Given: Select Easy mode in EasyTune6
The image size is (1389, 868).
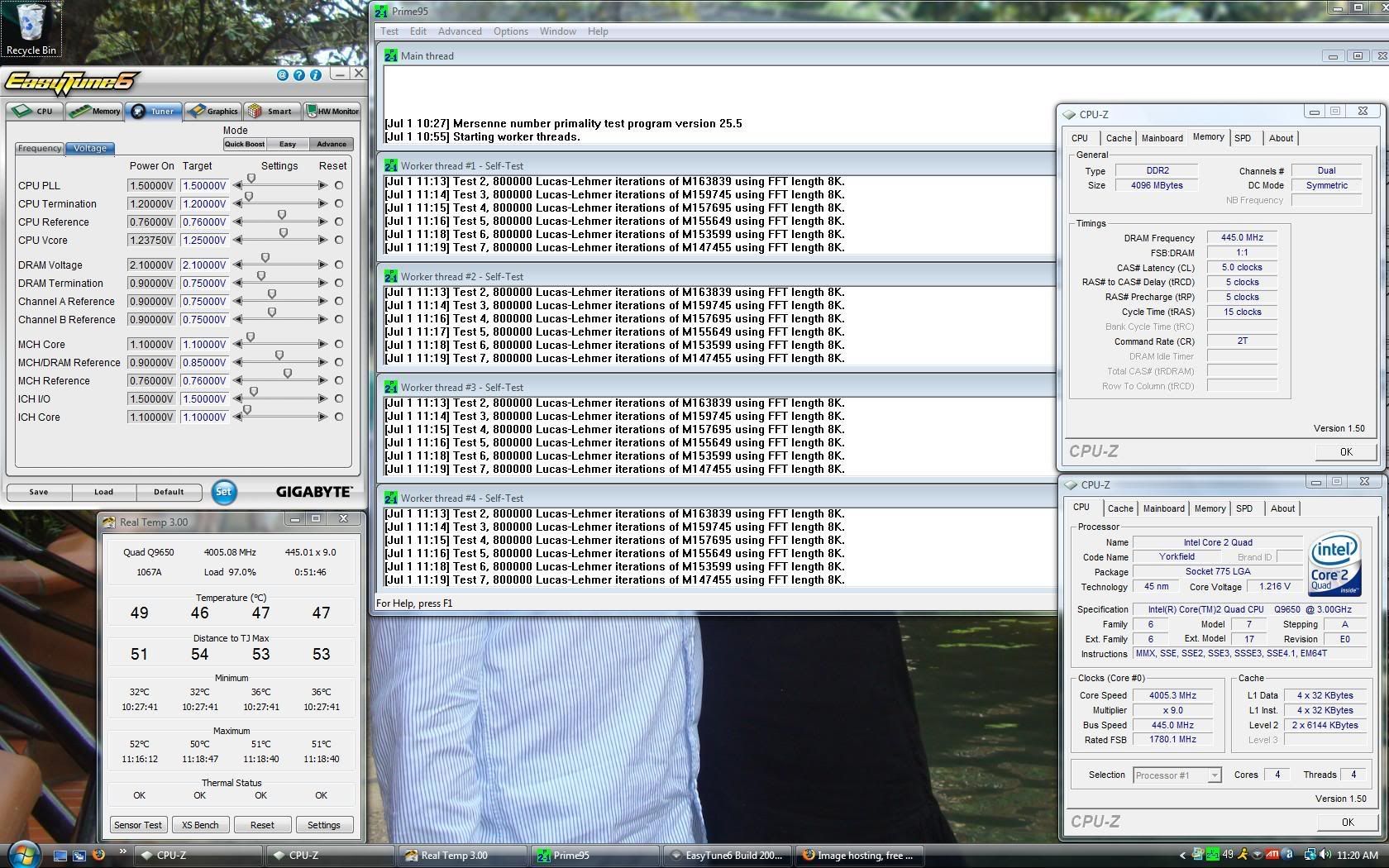Looking at the screenshot, I should [288, 144].
